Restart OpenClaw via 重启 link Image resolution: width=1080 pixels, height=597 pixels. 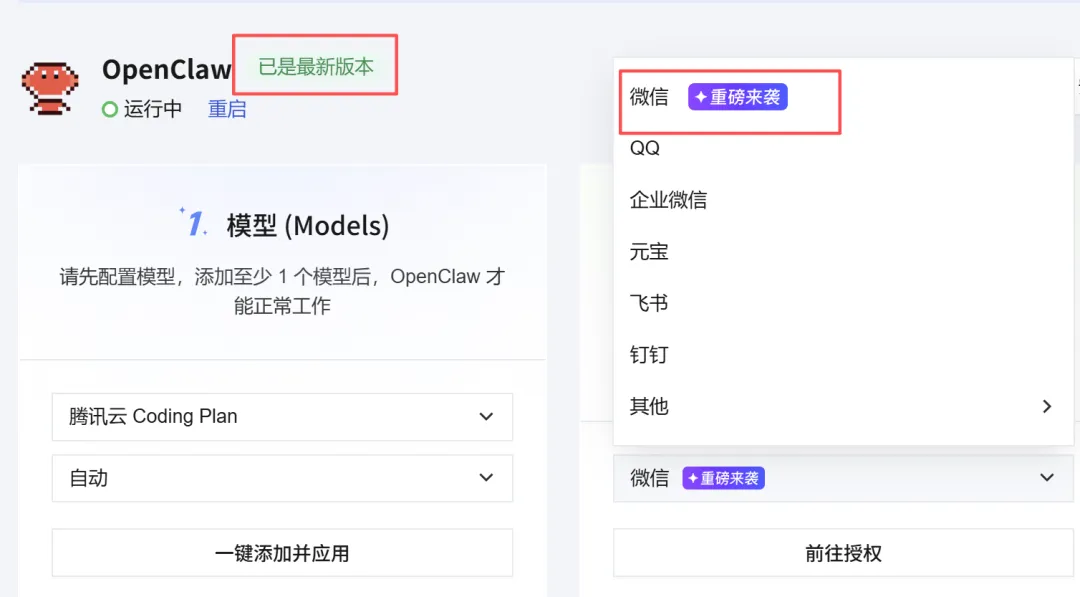[227, 109]
